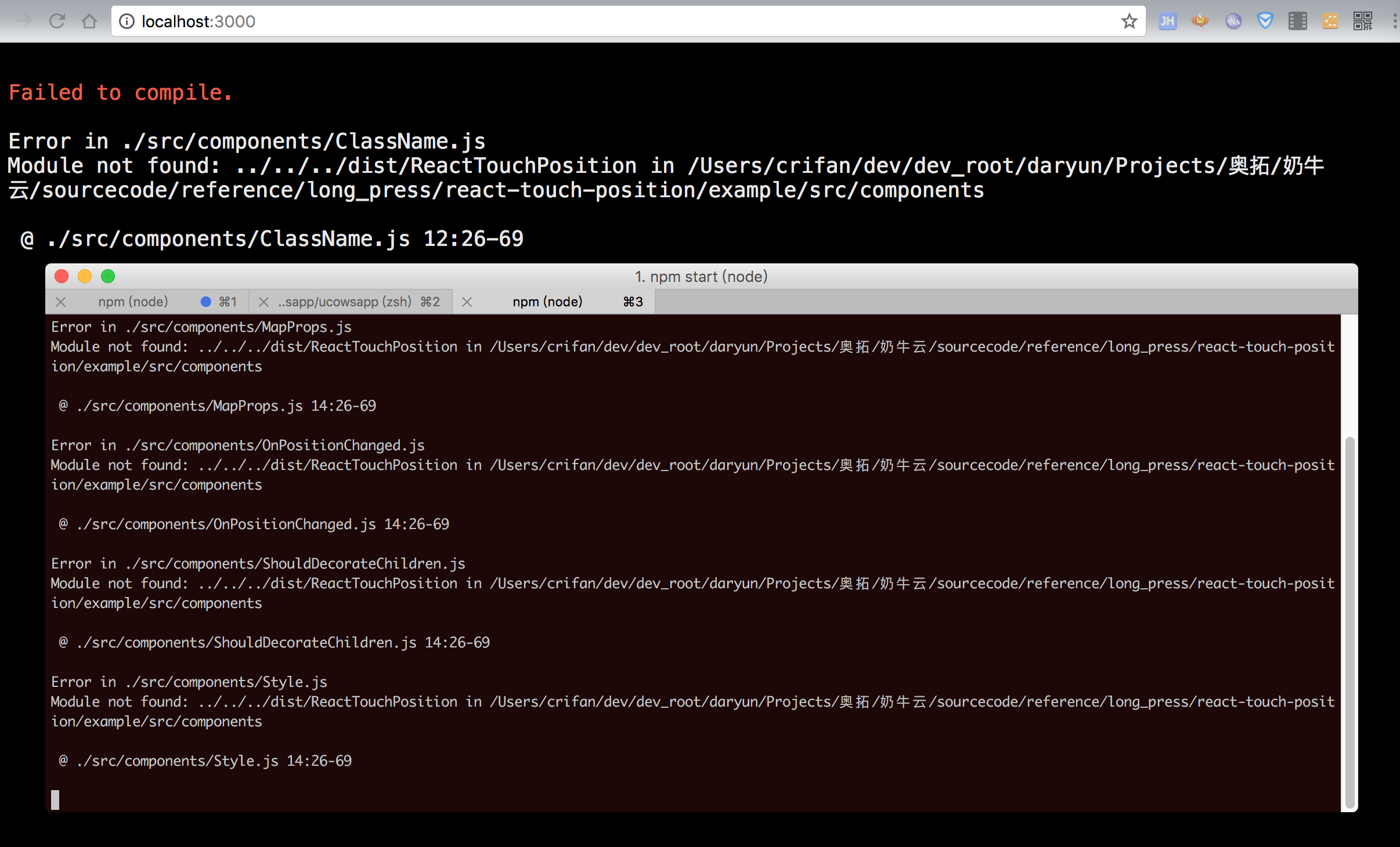Click the orange share extension icon
This screenshot has width=1400, height=847.
point(1330,21)
